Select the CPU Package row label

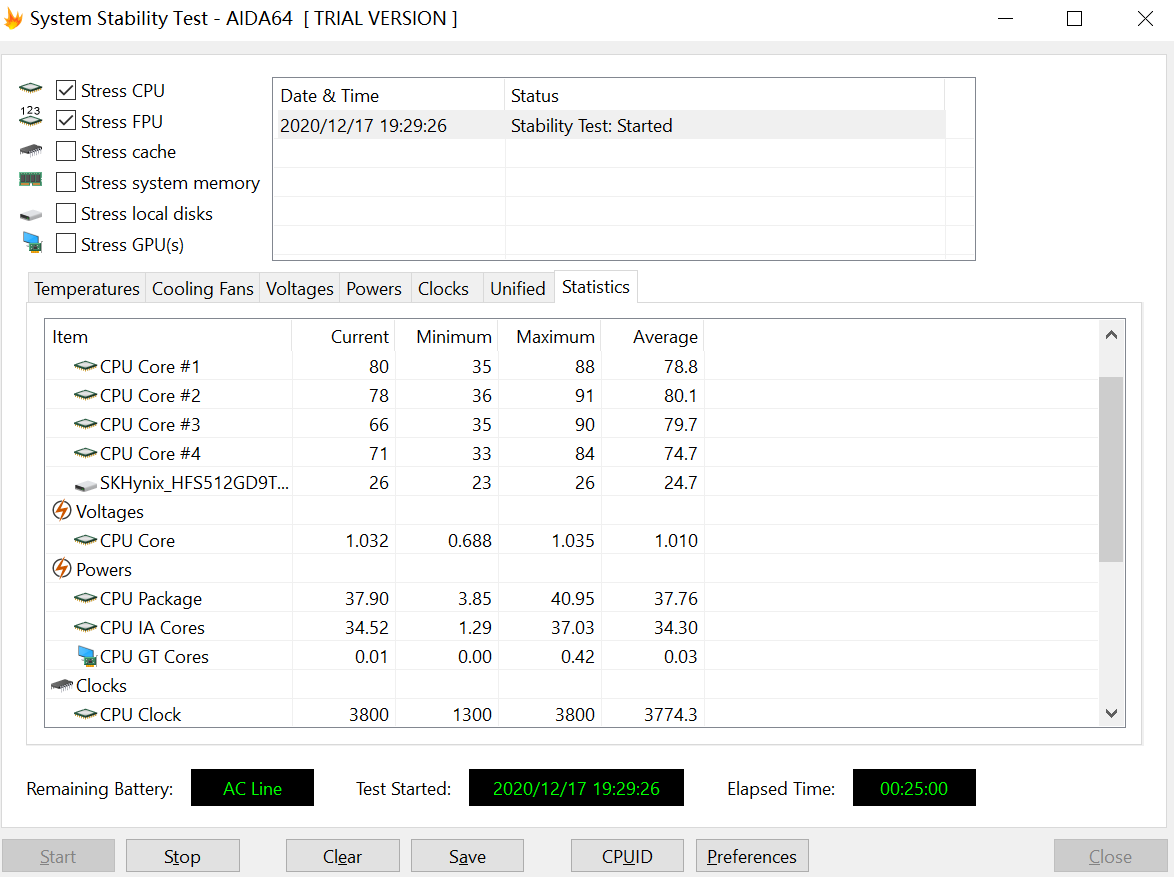(x=151, y=598)
